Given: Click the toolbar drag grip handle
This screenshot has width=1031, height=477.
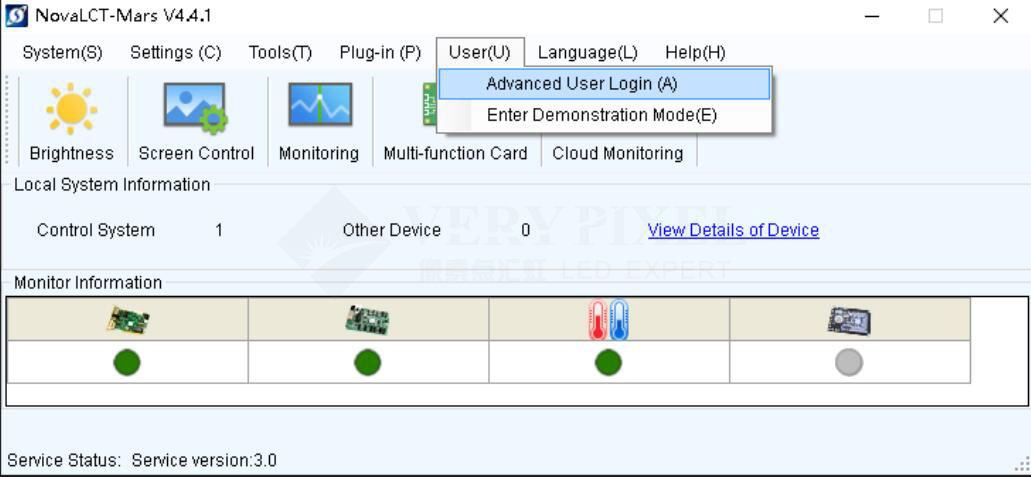Looking at the screenshot, I should coord(8,120).
